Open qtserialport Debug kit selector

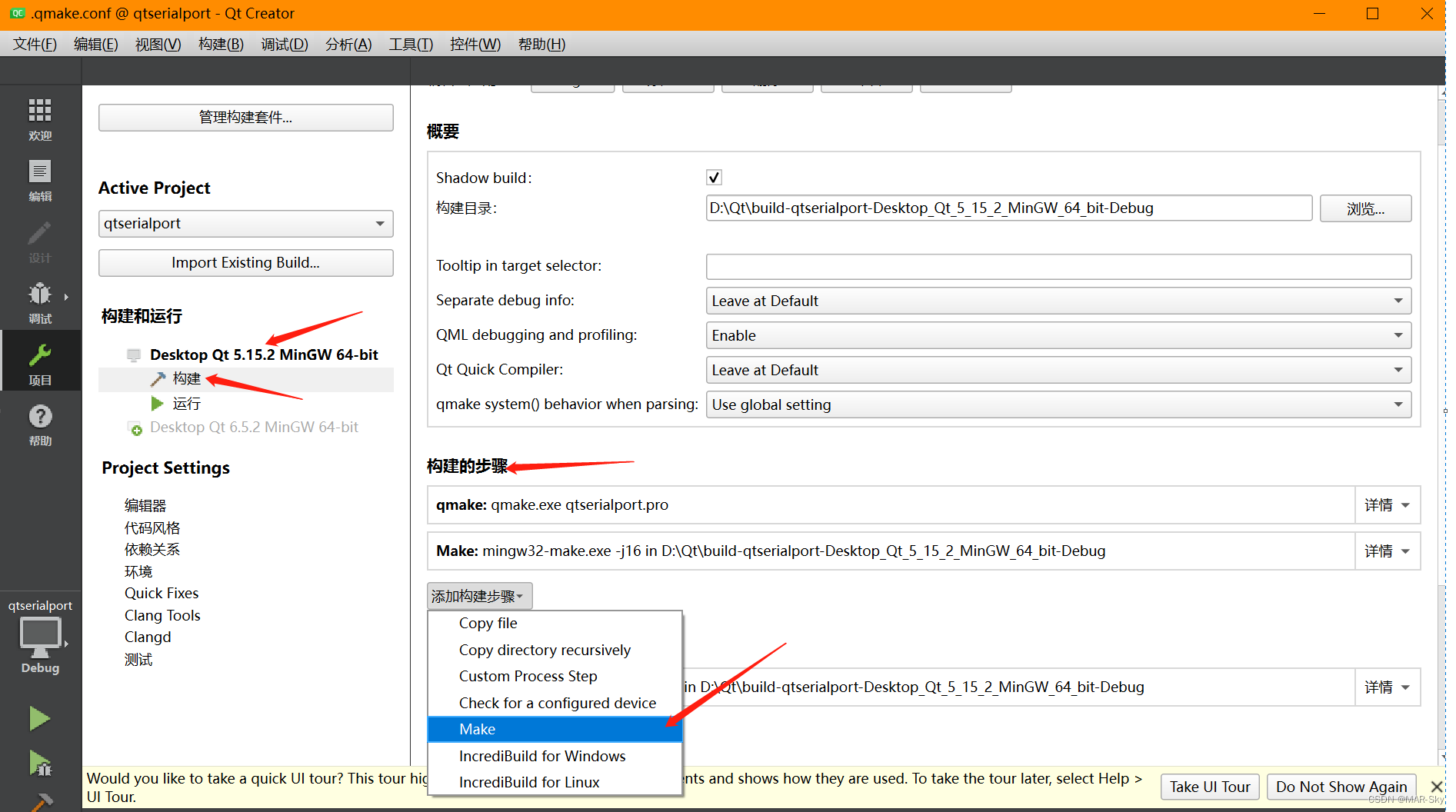[40, 637]
